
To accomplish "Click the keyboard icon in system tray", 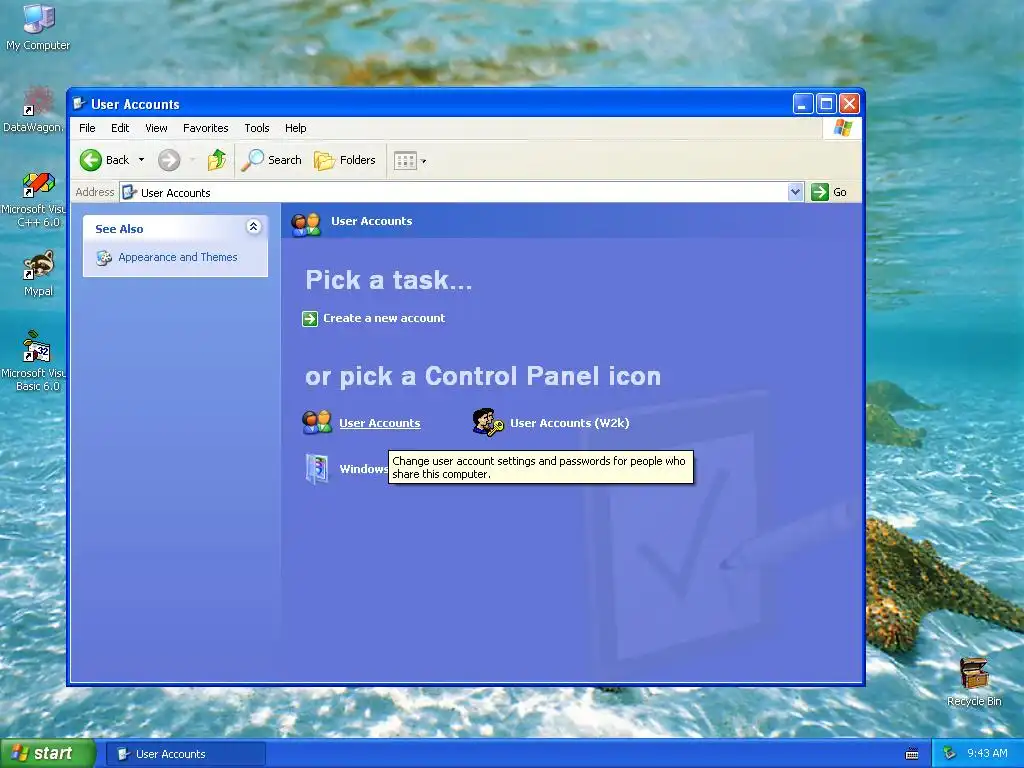I will pos(912,754).
